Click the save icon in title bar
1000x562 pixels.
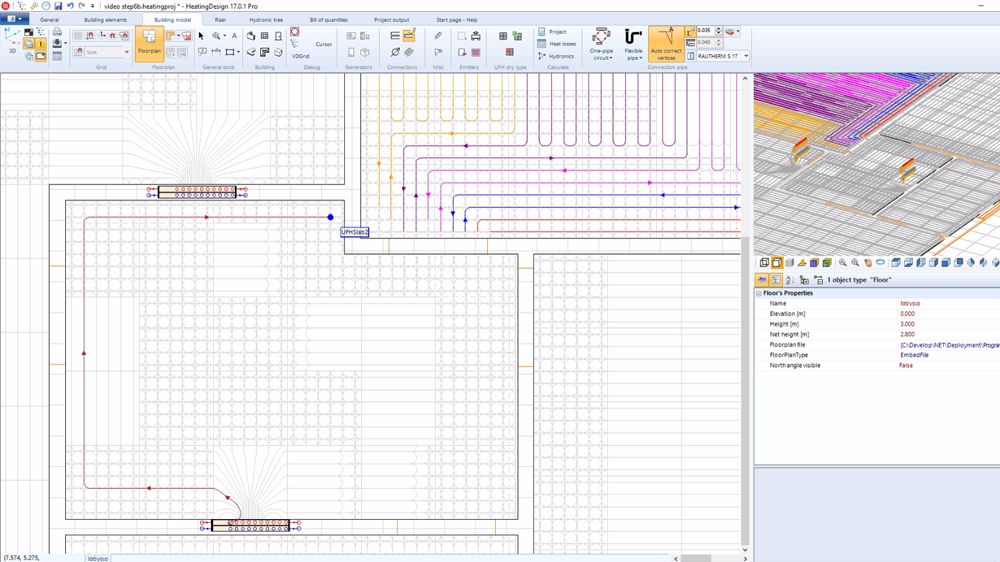(x=58, y=6)
